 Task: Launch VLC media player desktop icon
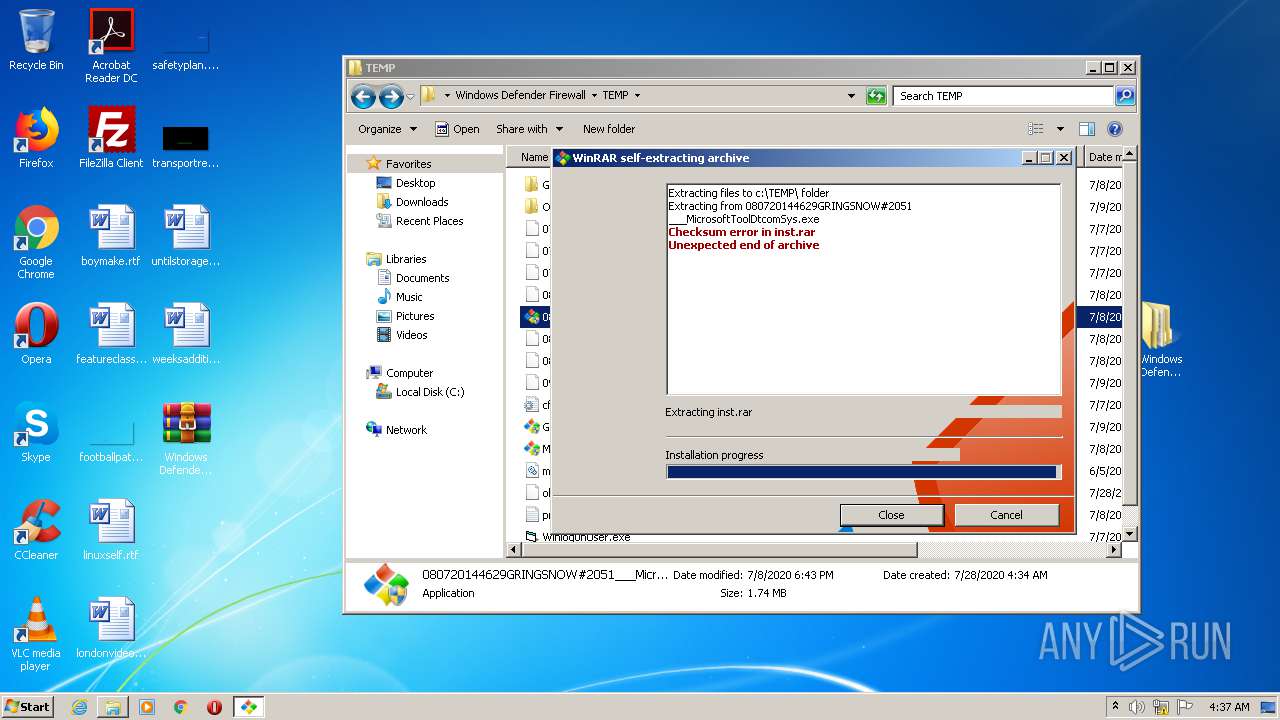[x=36, y=635]
